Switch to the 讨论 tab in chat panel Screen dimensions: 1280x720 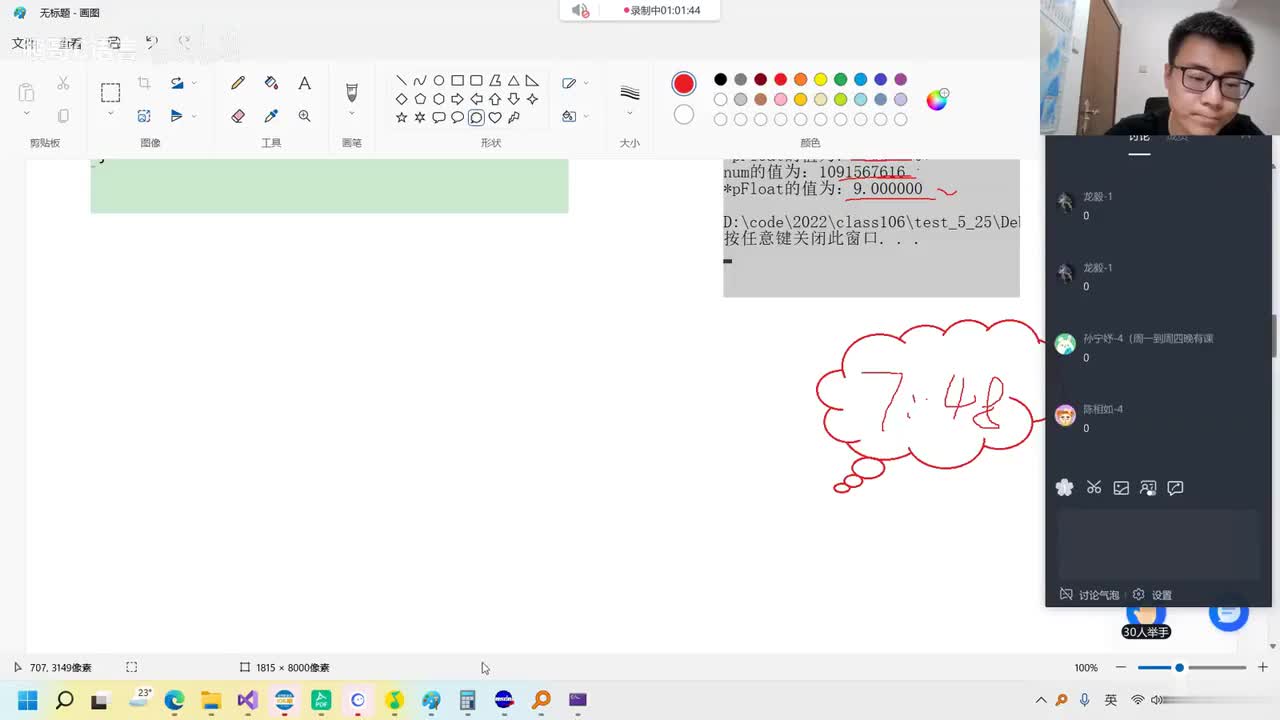(x=1139, y=139)
